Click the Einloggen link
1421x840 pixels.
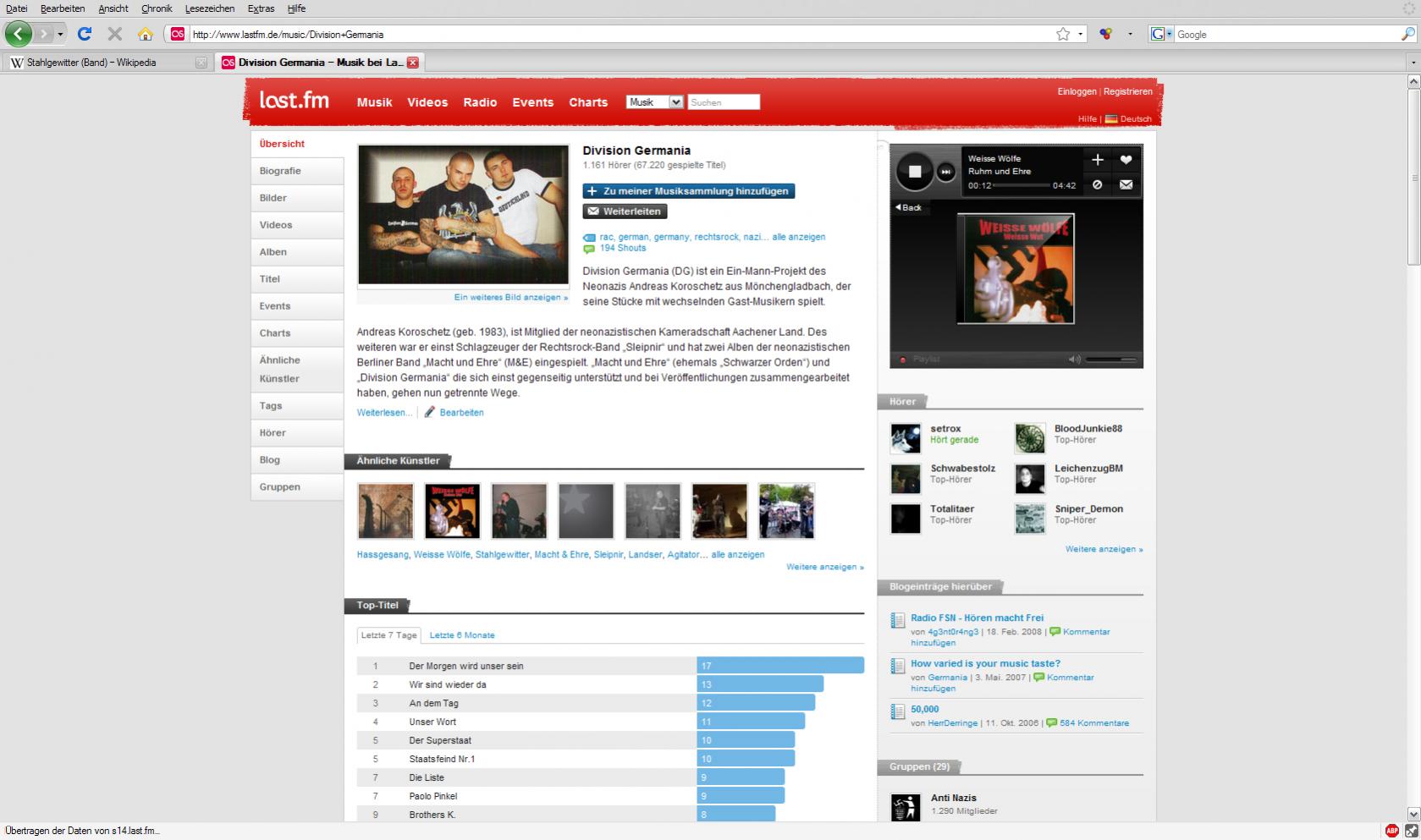1077,91
